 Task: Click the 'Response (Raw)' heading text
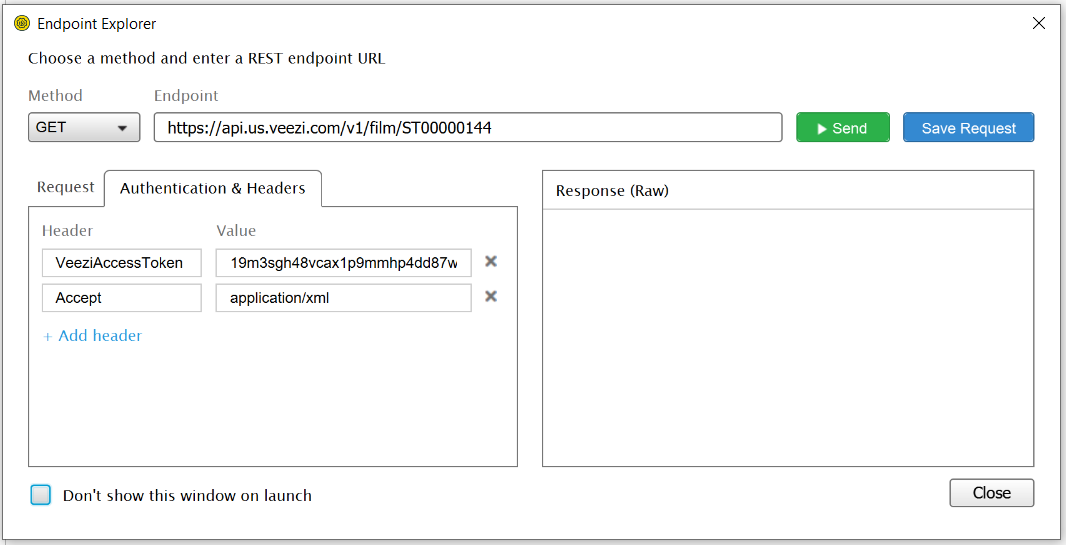[612, 191]
